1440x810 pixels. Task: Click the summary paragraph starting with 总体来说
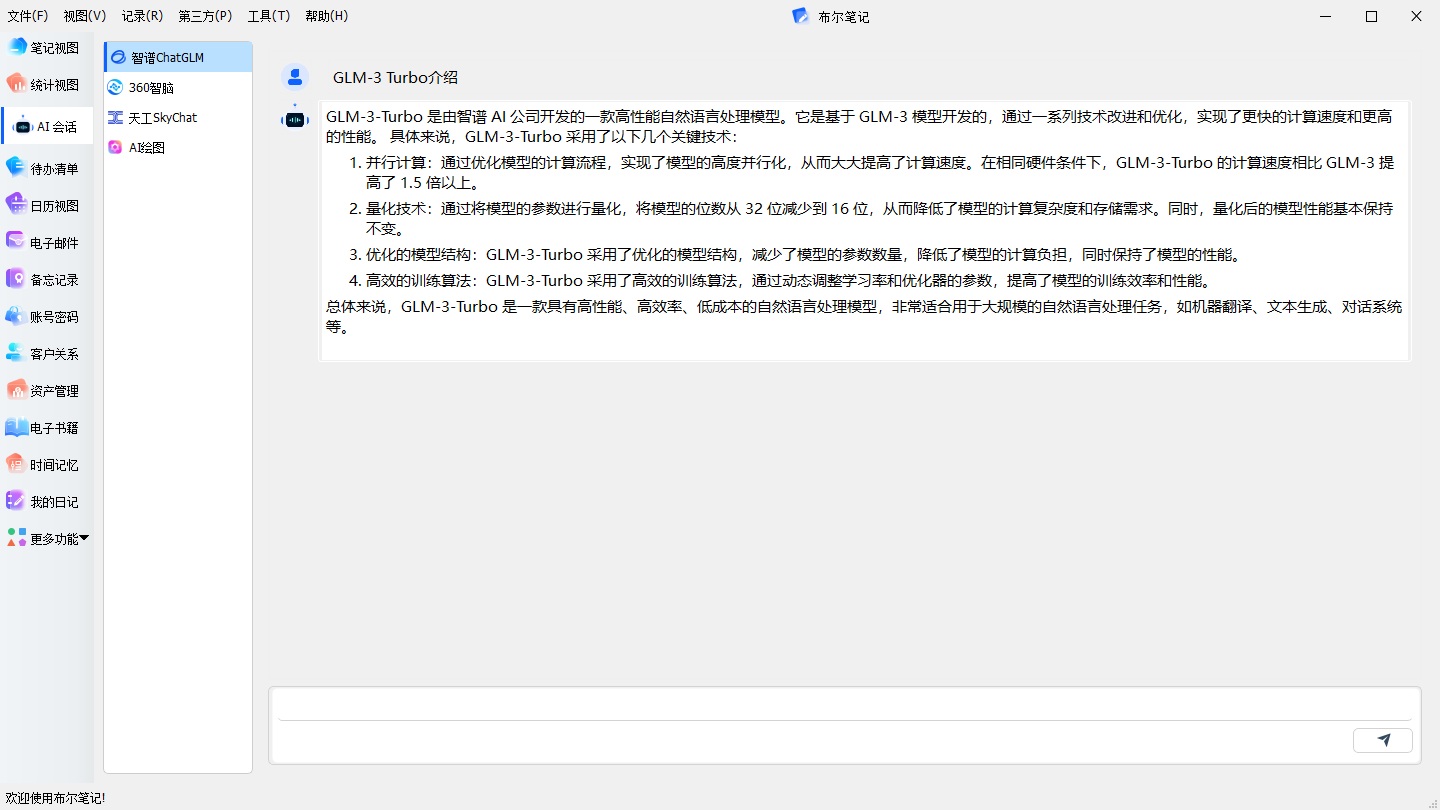(x=864, y=317)
